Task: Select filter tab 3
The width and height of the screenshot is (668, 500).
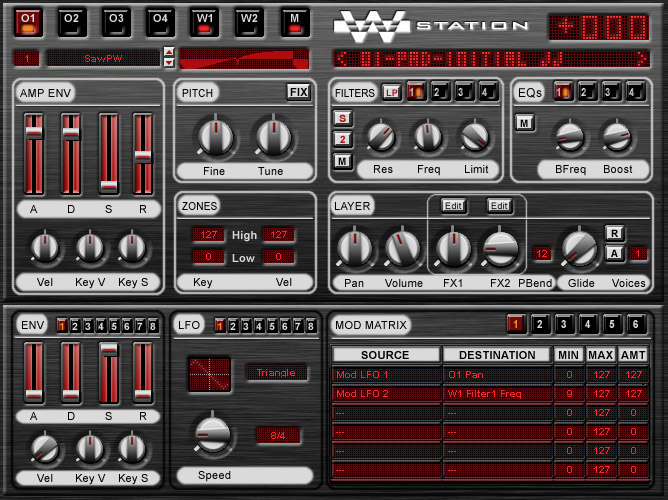Action: (463, 92)
